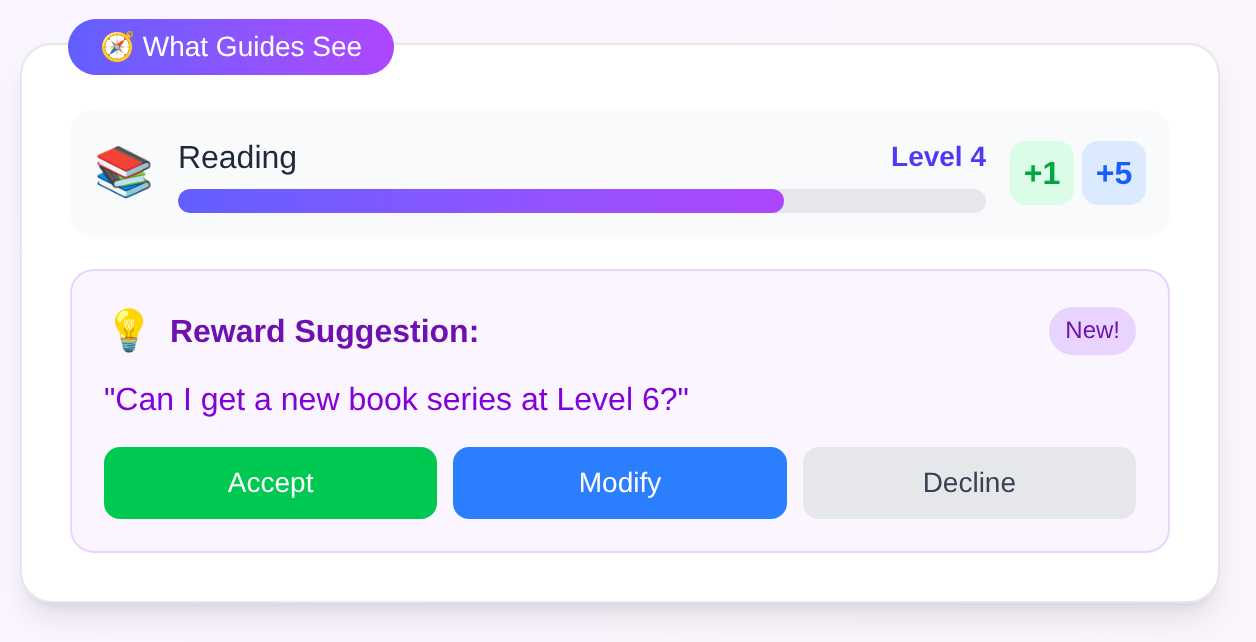Modify the reward suggestion
The width and height of the screenshot is (1256, 642).
[619, 483]
